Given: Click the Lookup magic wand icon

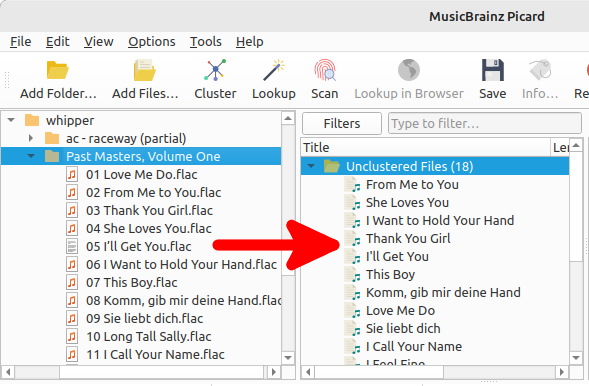Looking at the screenshot, I should point(273,70).
